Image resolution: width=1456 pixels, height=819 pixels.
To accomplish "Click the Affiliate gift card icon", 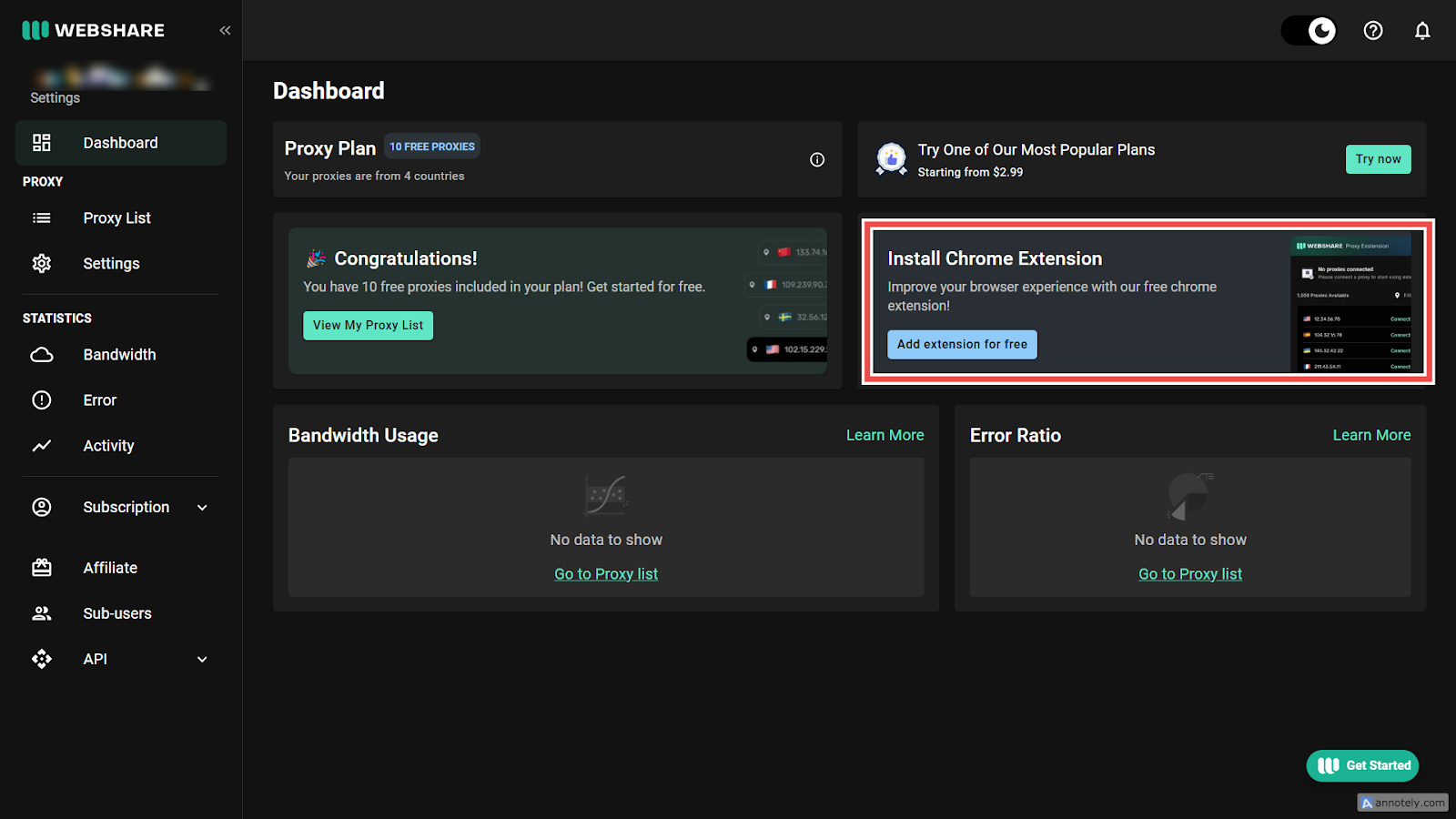I will 42,568.
